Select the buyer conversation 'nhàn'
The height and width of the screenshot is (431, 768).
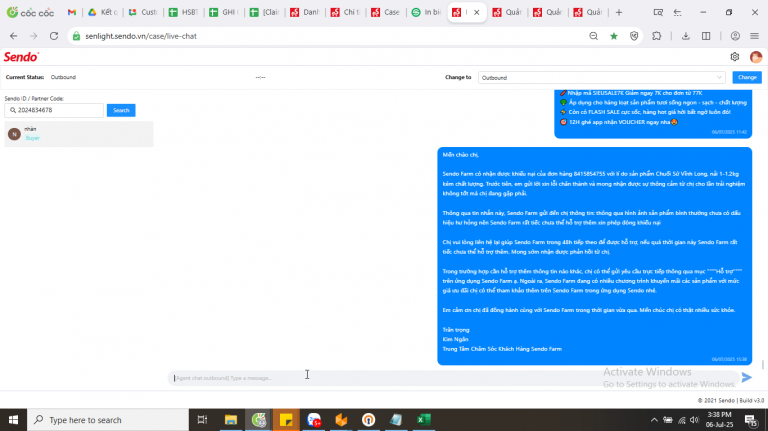pos(79,134)
